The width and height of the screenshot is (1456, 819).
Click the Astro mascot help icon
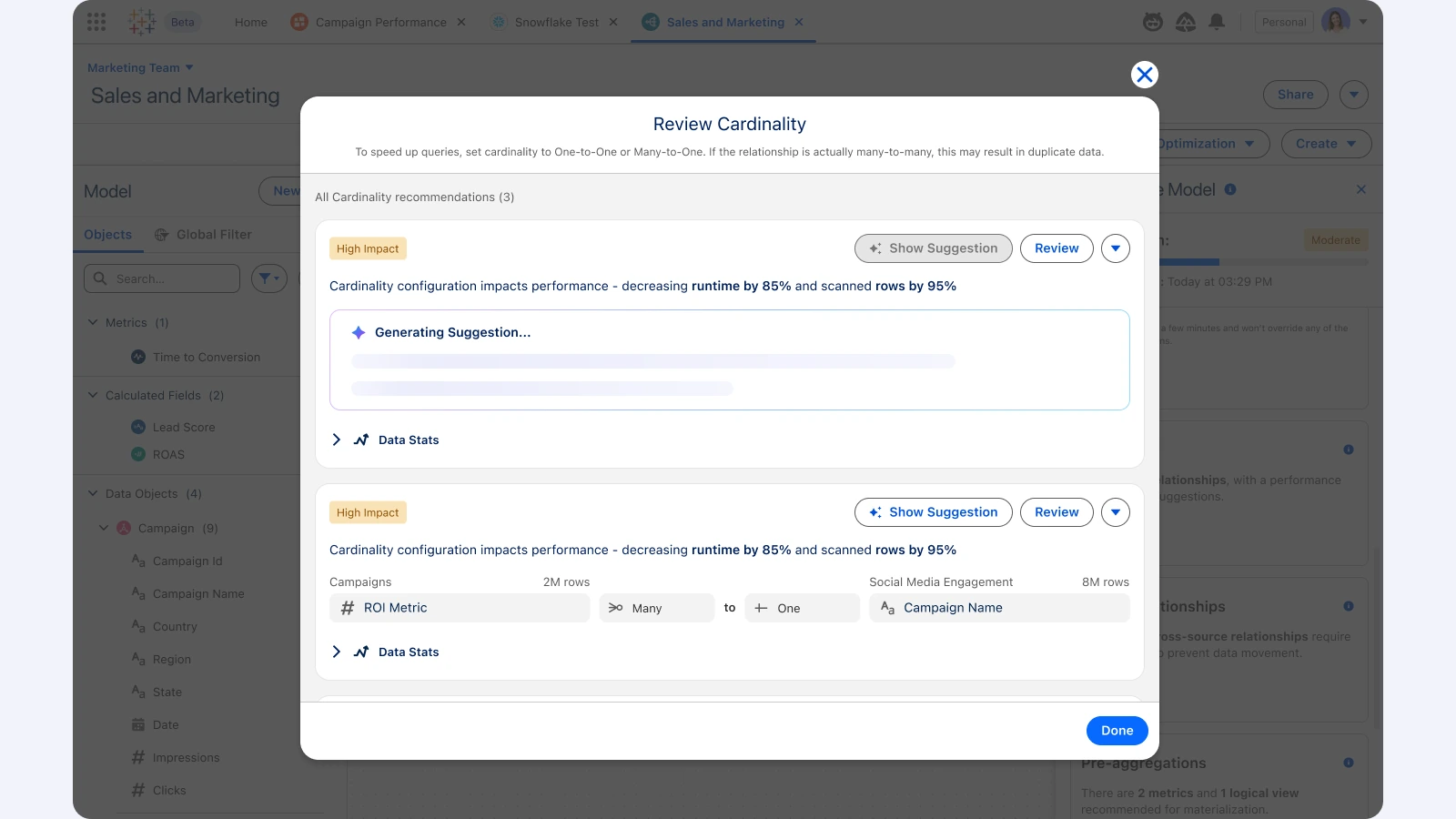click(1153, 22)
